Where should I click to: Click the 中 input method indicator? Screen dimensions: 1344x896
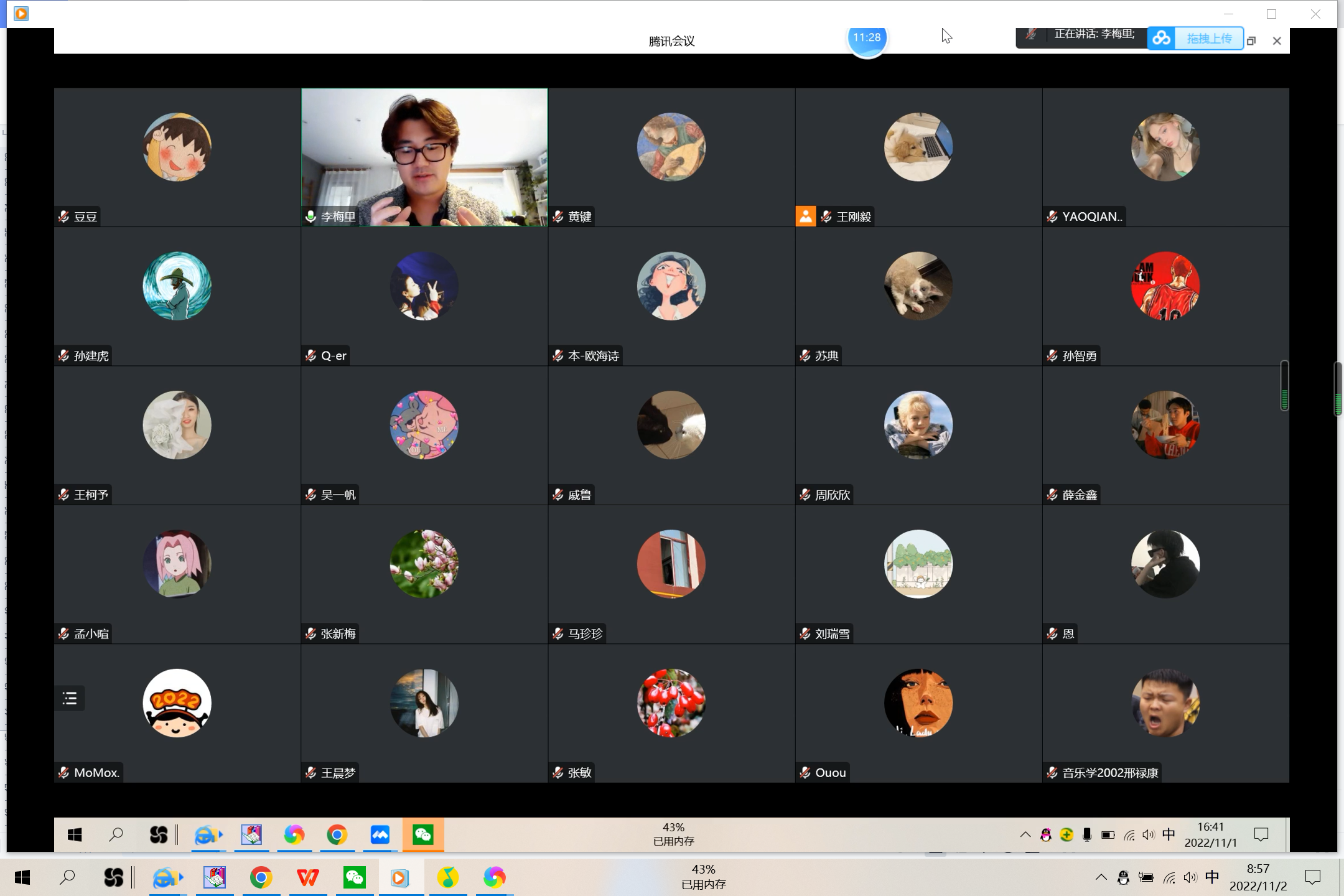click(x=1211, y=877)
